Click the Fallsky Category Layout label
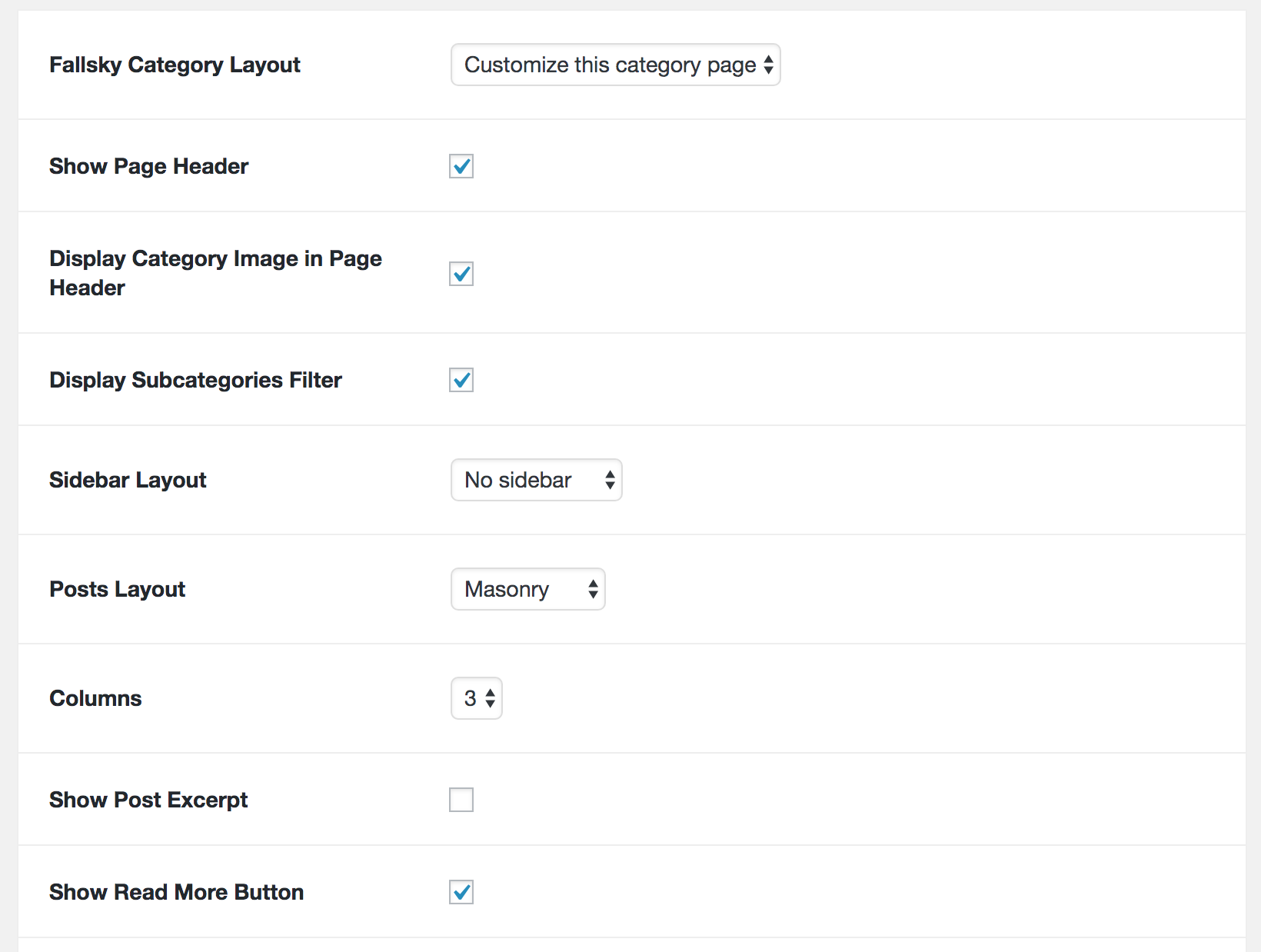The height and width of the screenshot is (952, 1261). pyautogui.click(x=175, y=65)
